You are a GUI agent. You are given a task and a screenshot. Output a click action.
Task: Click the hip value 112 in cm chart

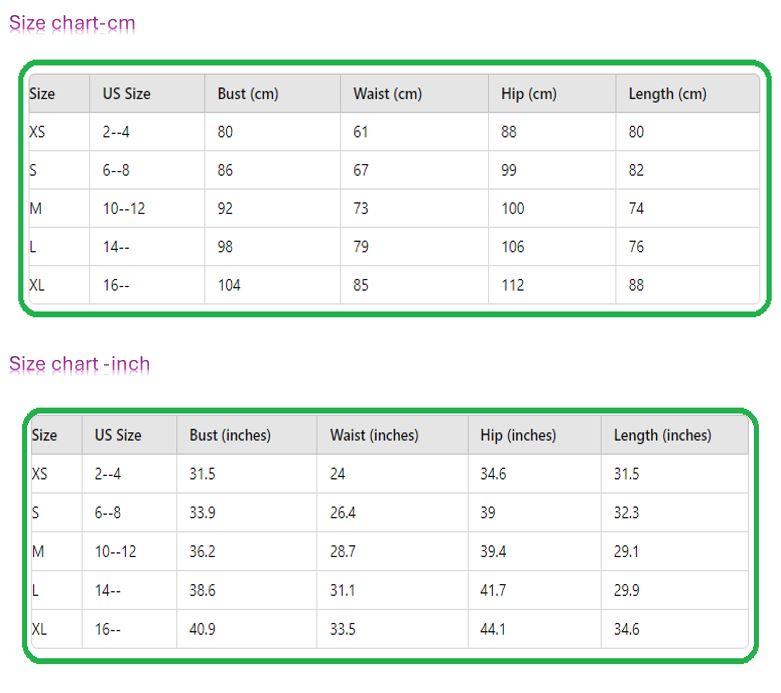(513, 285)
